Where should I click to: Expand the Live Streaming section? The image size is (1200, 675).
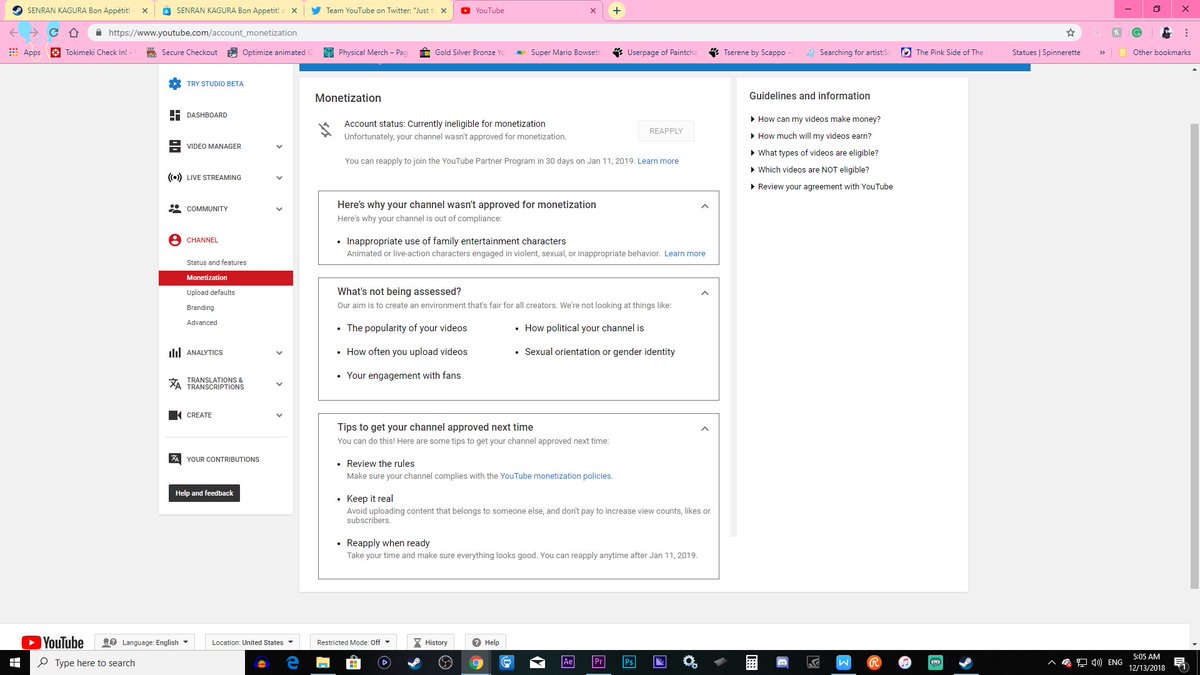click(279, 178)
